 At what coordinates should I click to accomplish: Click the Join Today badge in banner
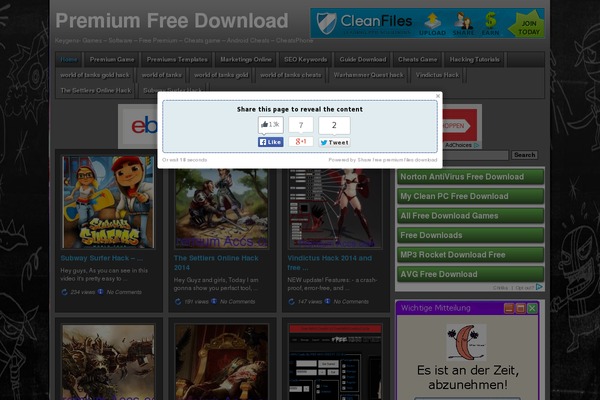click(x=528, y=26)
